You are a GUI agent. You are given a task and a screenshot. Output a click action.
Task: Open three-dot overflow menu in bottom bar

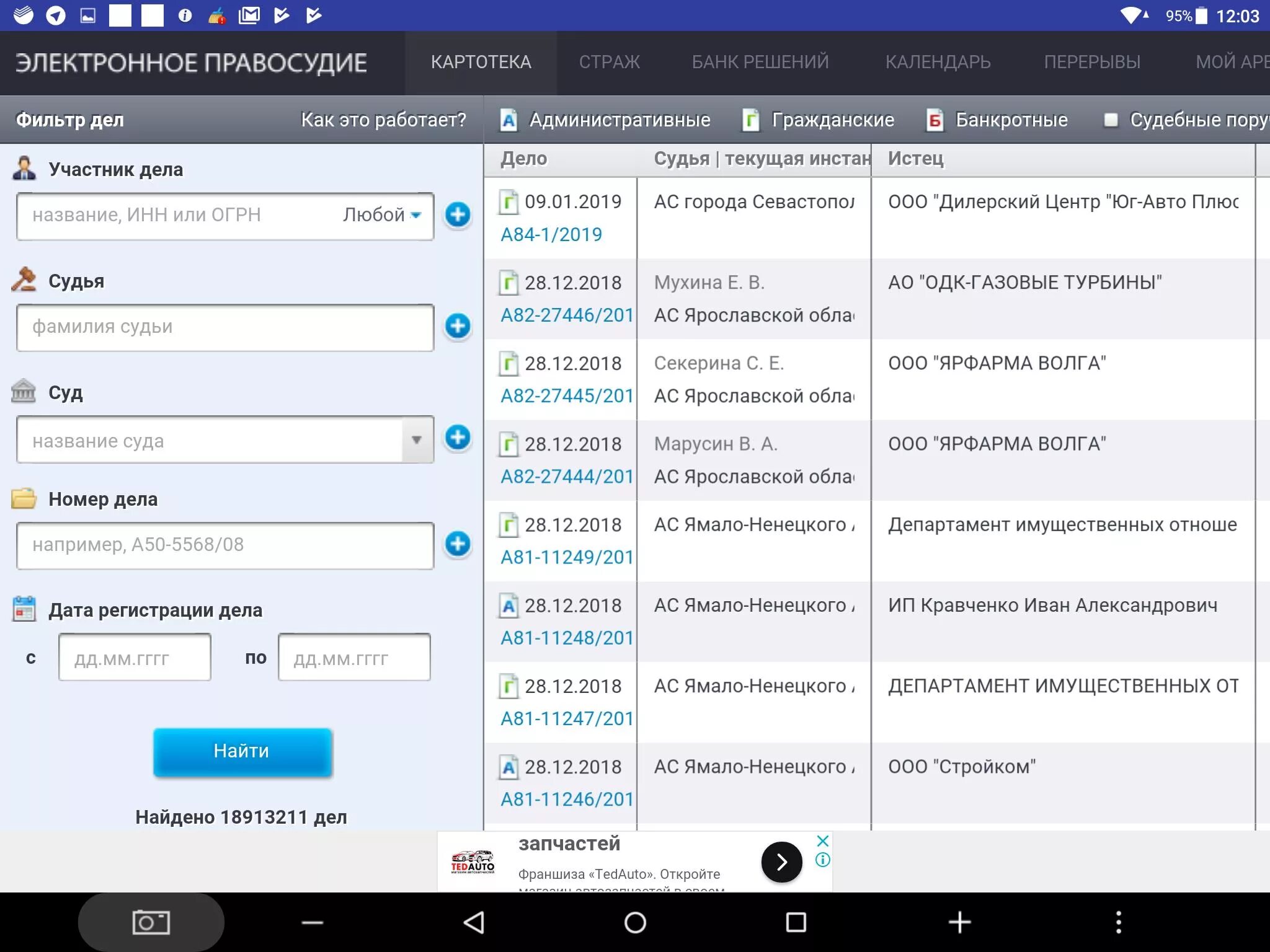1118,922
